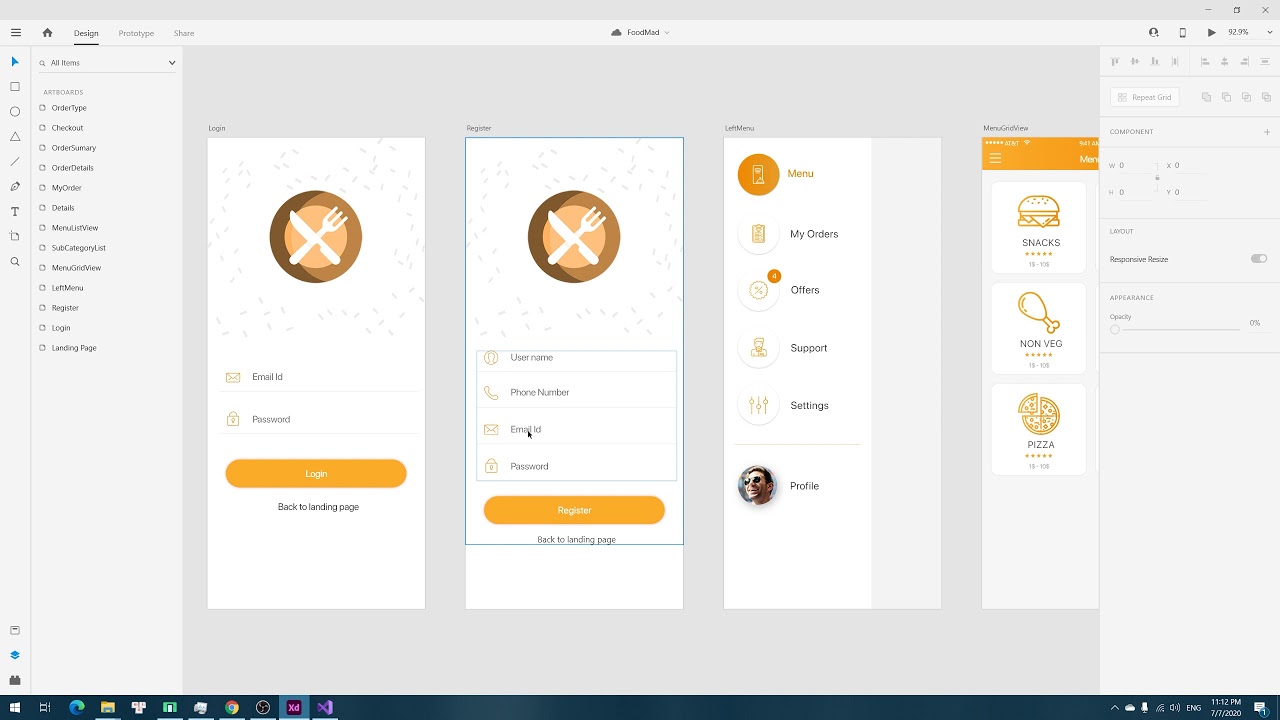Click the orange Login button on artboard
The image size is (1280, 720).
pyautogui.click(x=316, y=474)
